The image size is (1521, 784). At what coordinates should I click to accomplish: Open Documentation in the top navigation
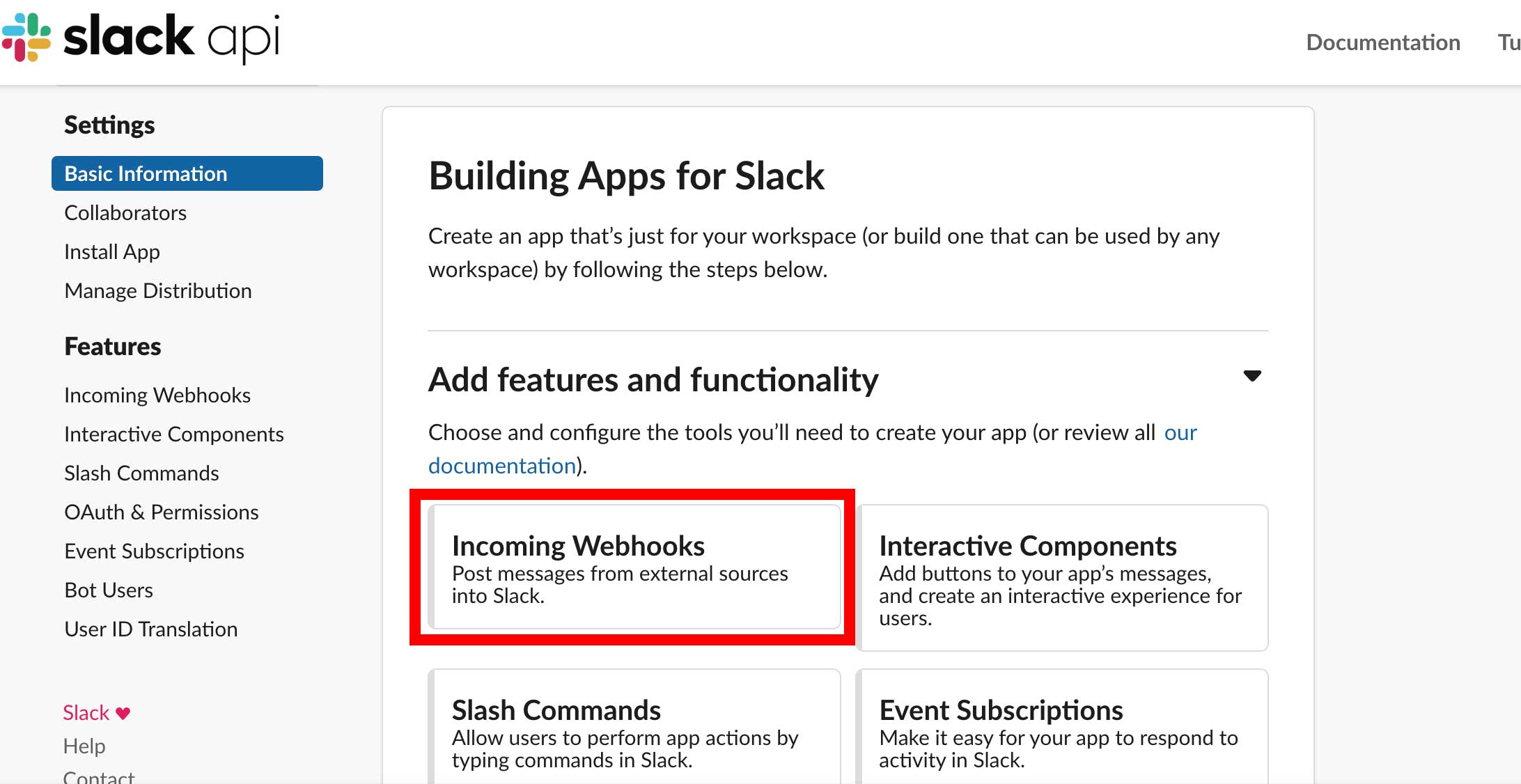pos(1383,42)
